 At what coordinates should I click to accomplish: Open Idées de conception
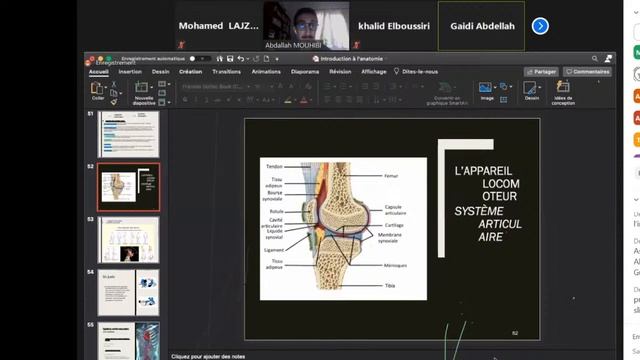point(563,92)
